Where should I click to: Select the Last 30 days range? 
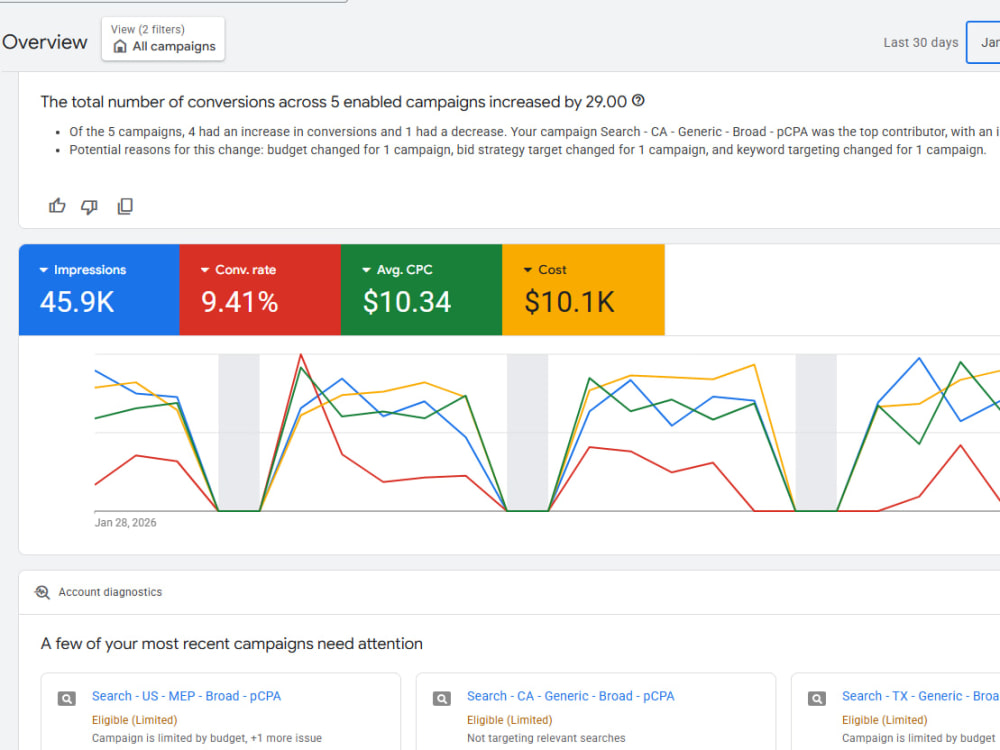[920, 43]
